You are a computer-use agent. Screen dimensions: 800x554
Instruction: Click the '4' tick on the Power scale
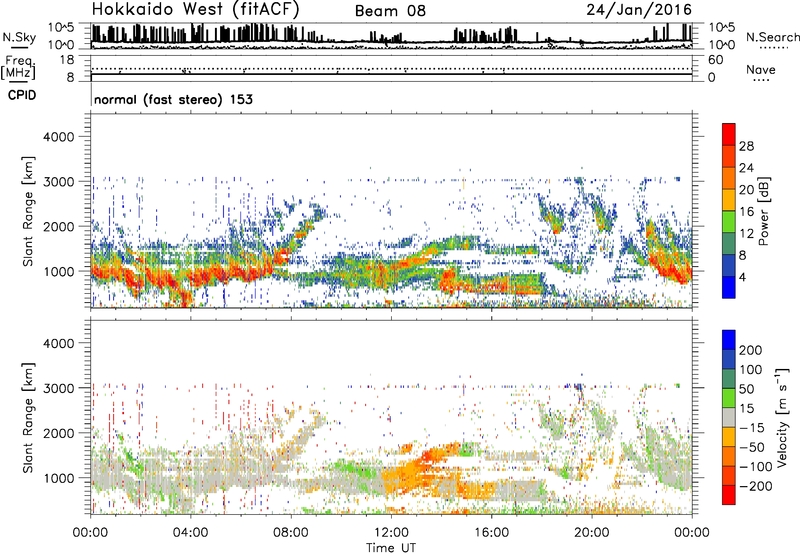click(743, 277)
